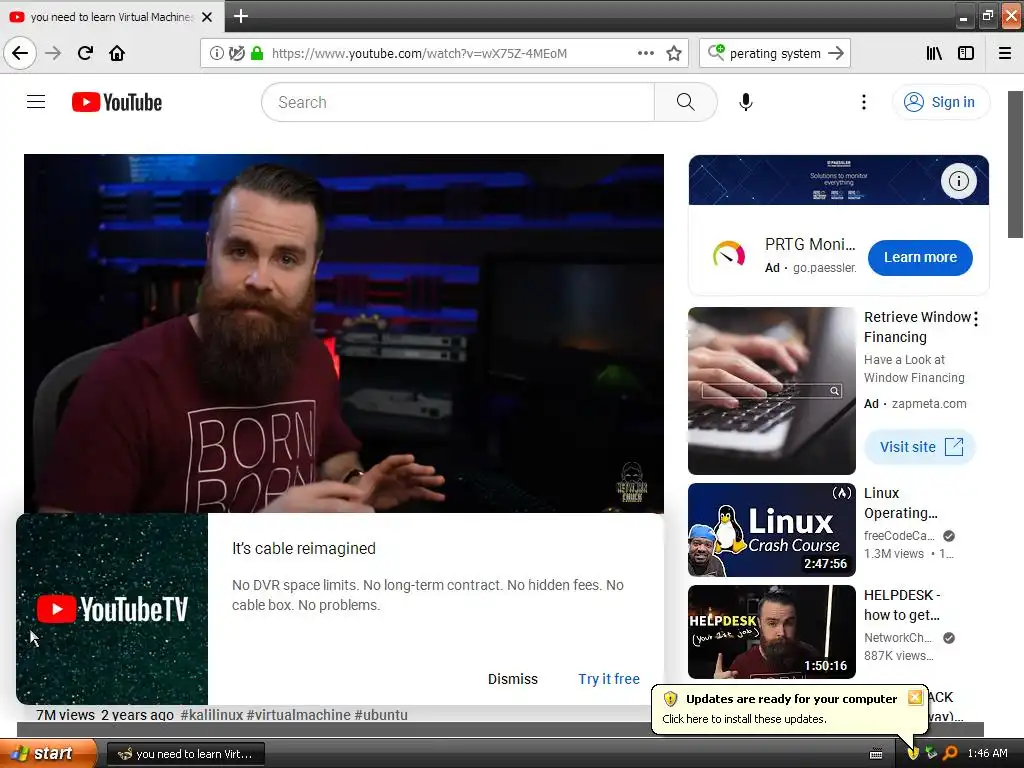Click Learn more on the PRTG ad
The image size is (1024, 768).
920,257
